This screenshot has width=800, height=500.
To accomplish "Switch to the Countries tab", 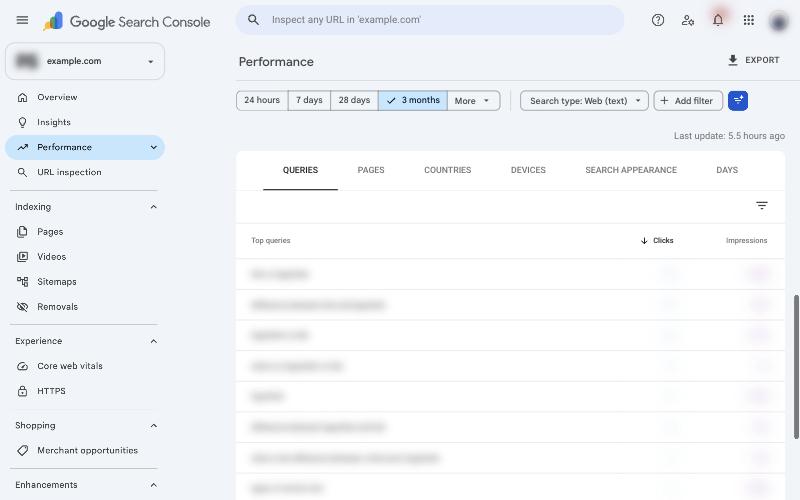I will pos(447,170).
